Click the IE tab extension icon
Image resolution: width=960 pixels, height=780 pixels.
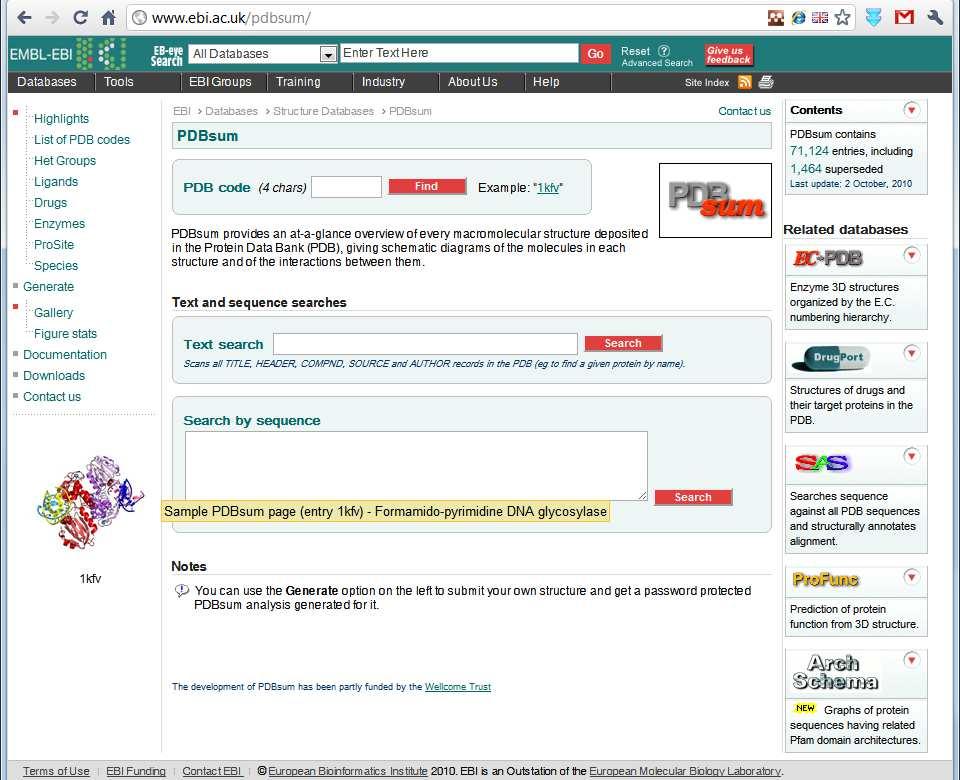[x=798, y=18]
